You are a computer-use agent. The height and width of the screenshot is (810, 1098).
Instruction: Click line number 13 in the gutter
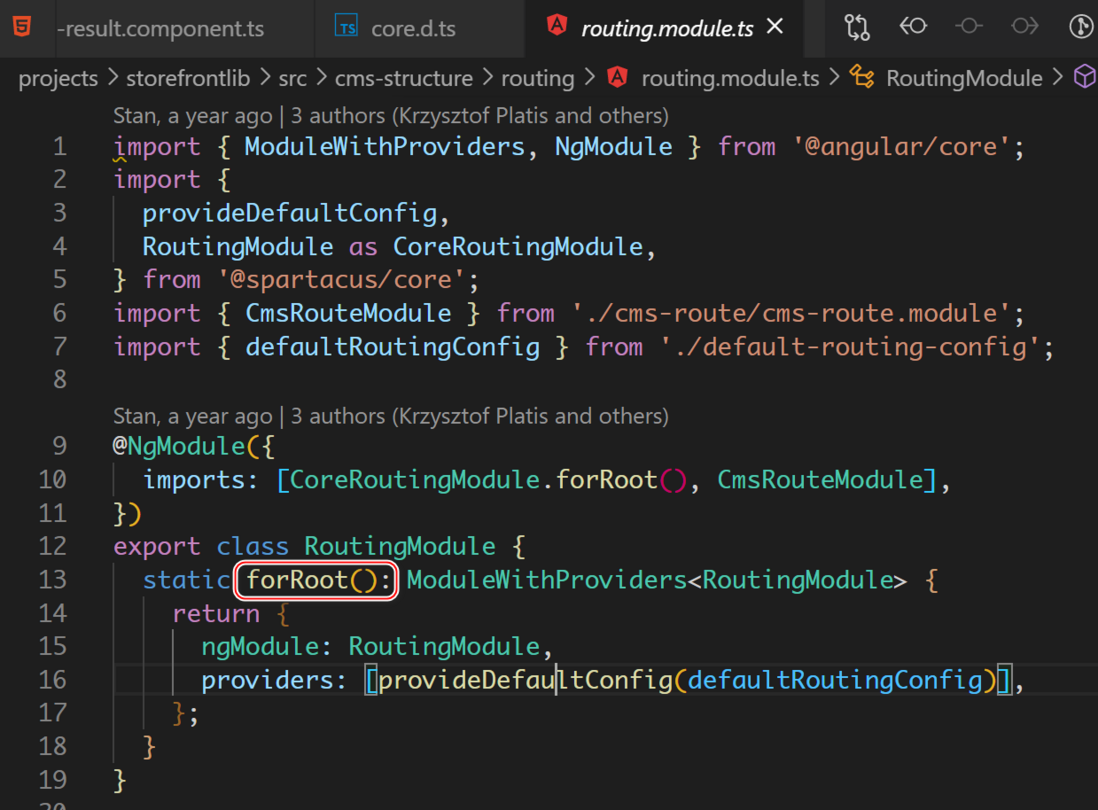click(53, 580)
